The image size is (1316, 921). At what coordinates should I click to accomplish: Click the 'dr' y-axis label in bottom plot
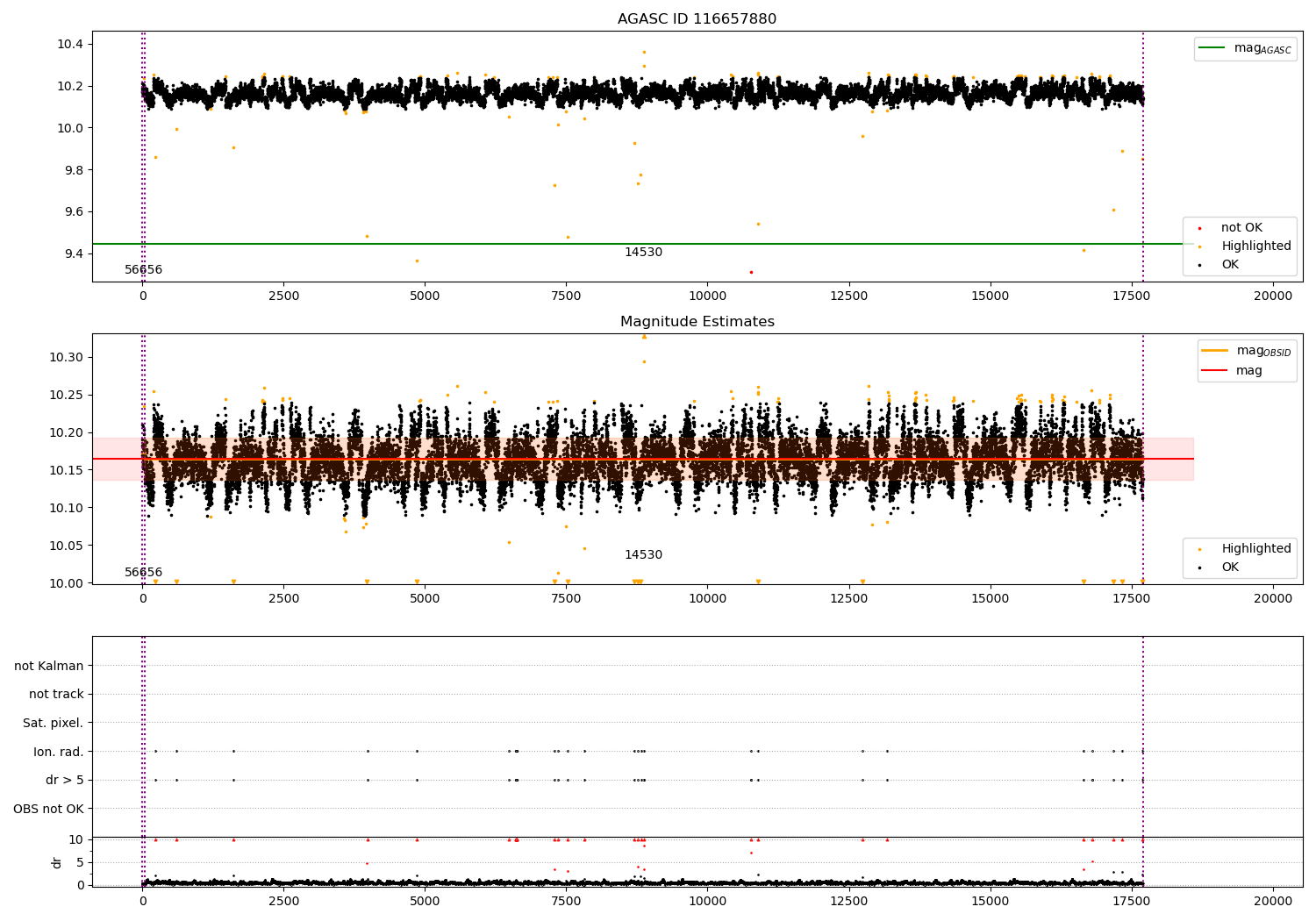point(57,862)
